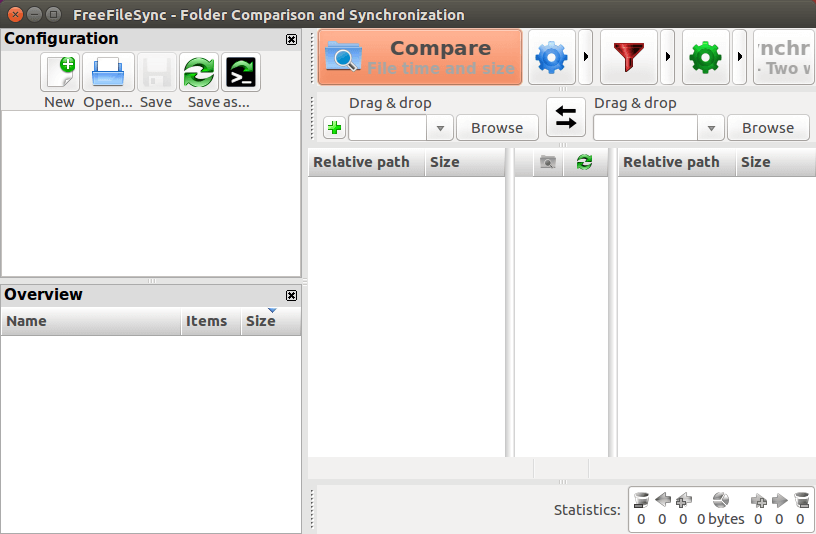
Task: Sort Overview by Size column
Action: tap(261, 321)
